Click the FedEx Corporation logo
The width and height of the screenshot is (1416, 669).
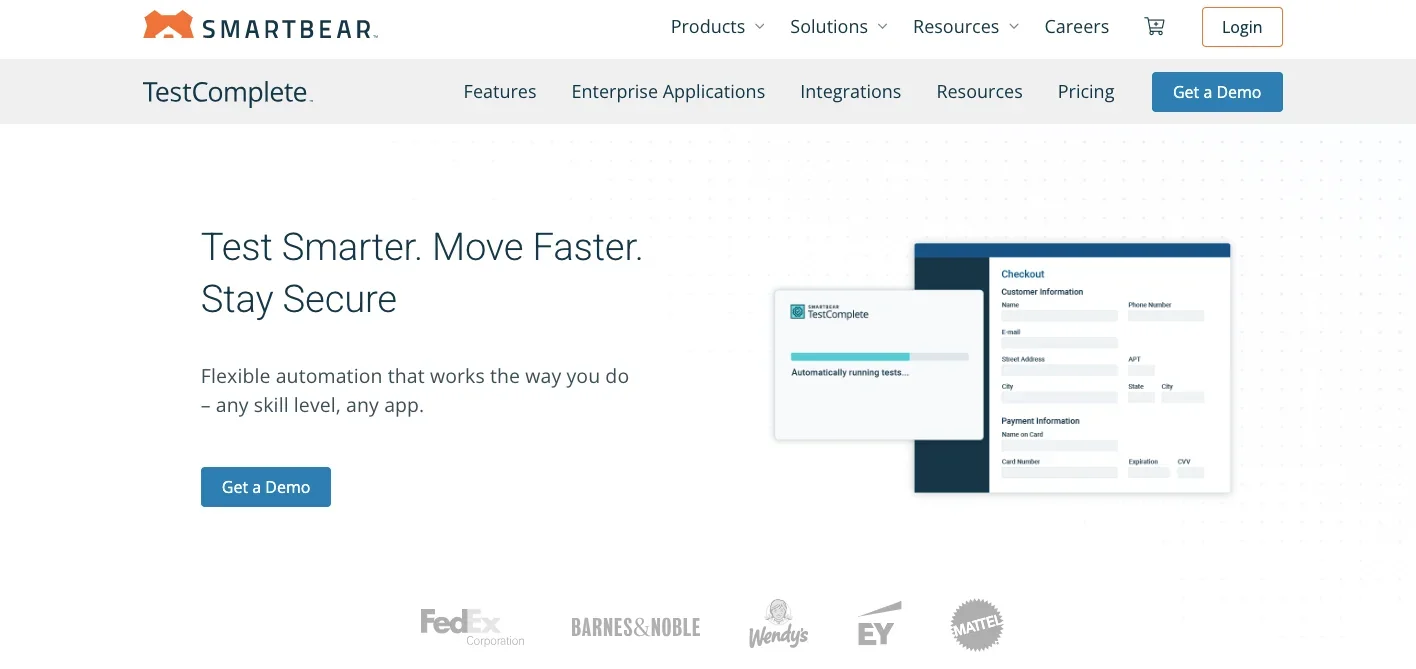472,627
